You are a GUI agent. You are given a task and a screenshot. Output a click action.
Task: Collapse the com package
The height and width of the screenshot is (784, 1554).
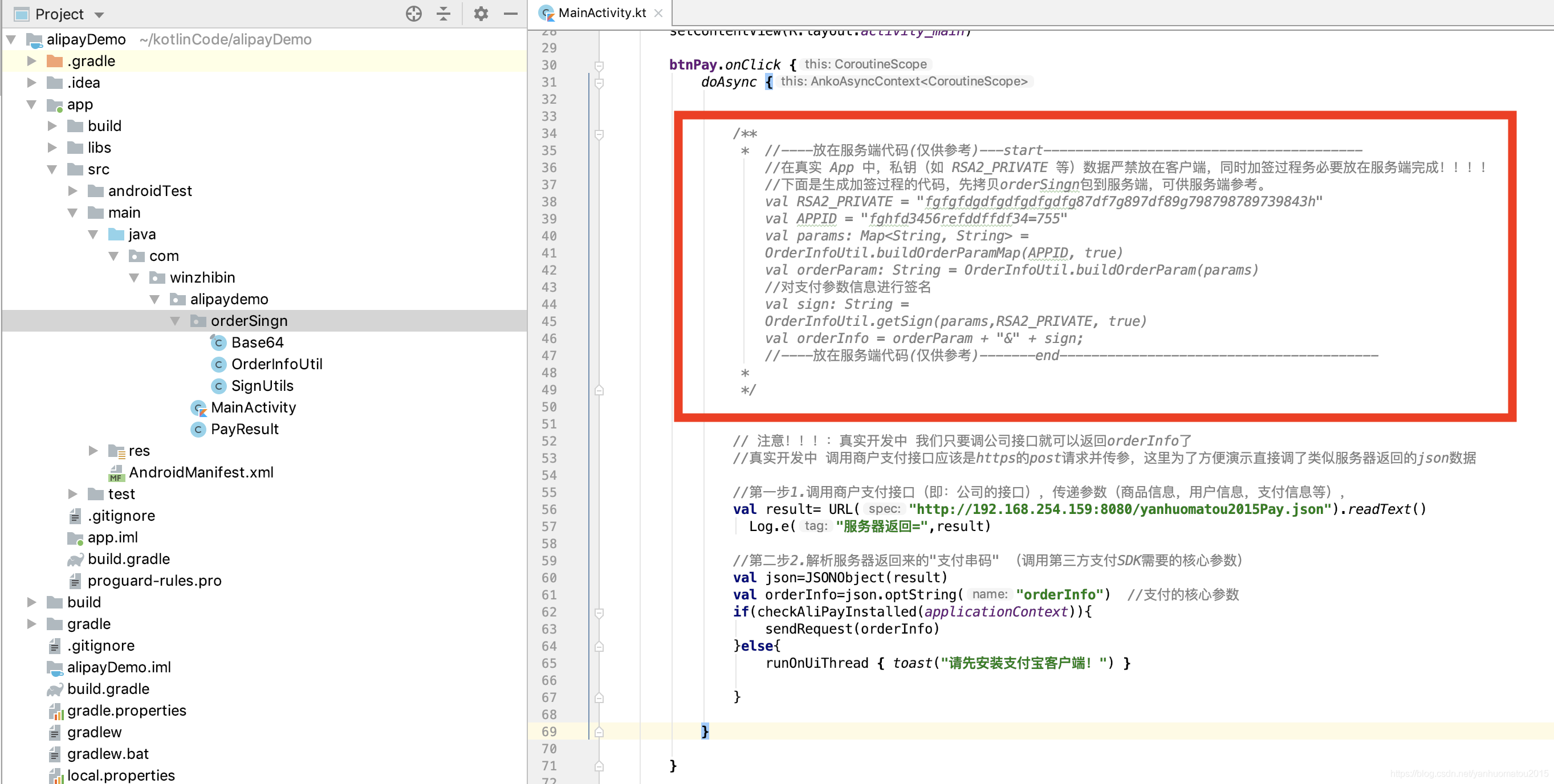113,256
